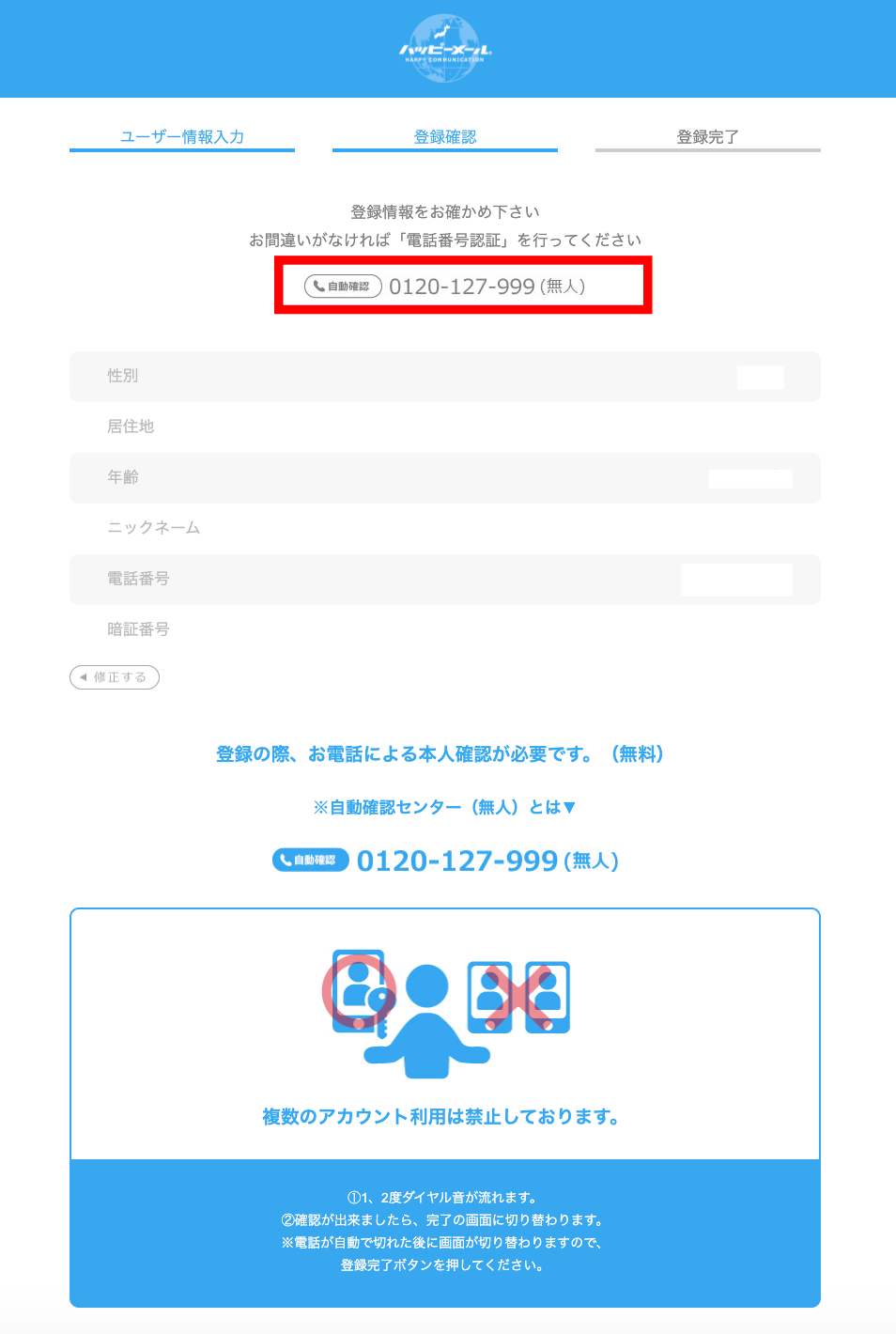This screenshot has width=896, height=1334.
Task: Click the 居住地 row
Action: [445, 427]
